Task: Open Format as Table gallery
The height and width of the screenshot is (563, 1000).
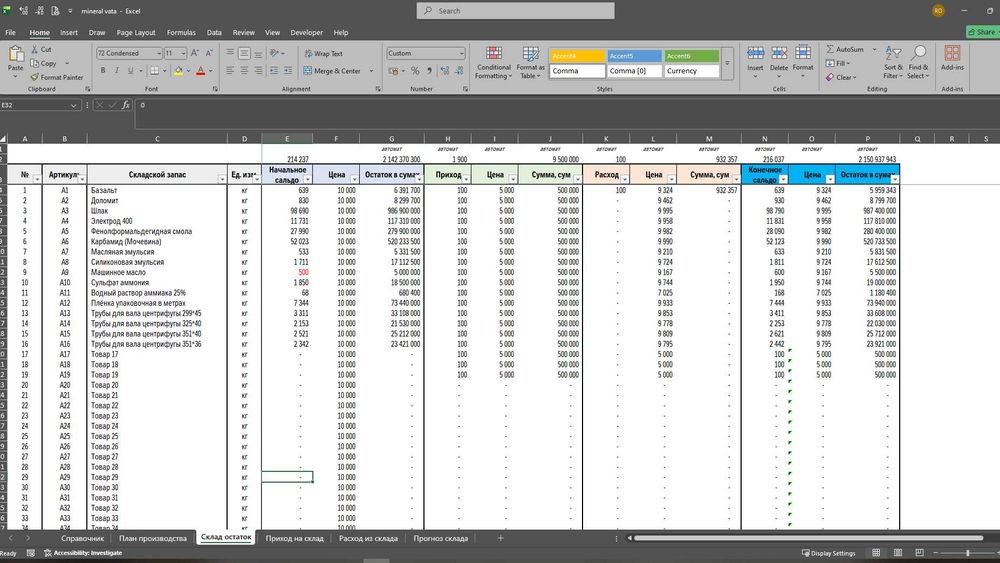Action: coord(531,62)
